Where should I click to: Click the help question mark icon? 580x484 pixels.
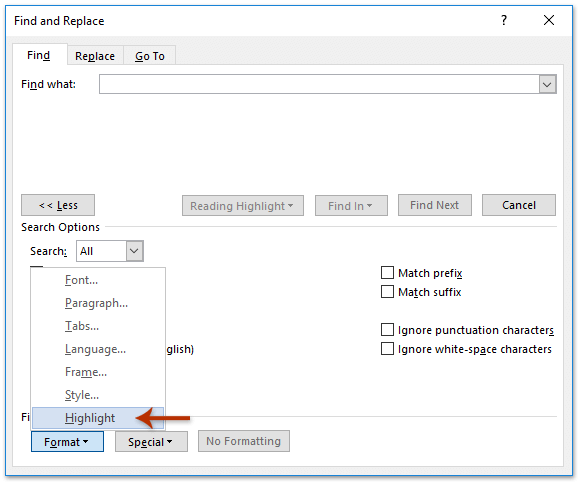[503, 20]
